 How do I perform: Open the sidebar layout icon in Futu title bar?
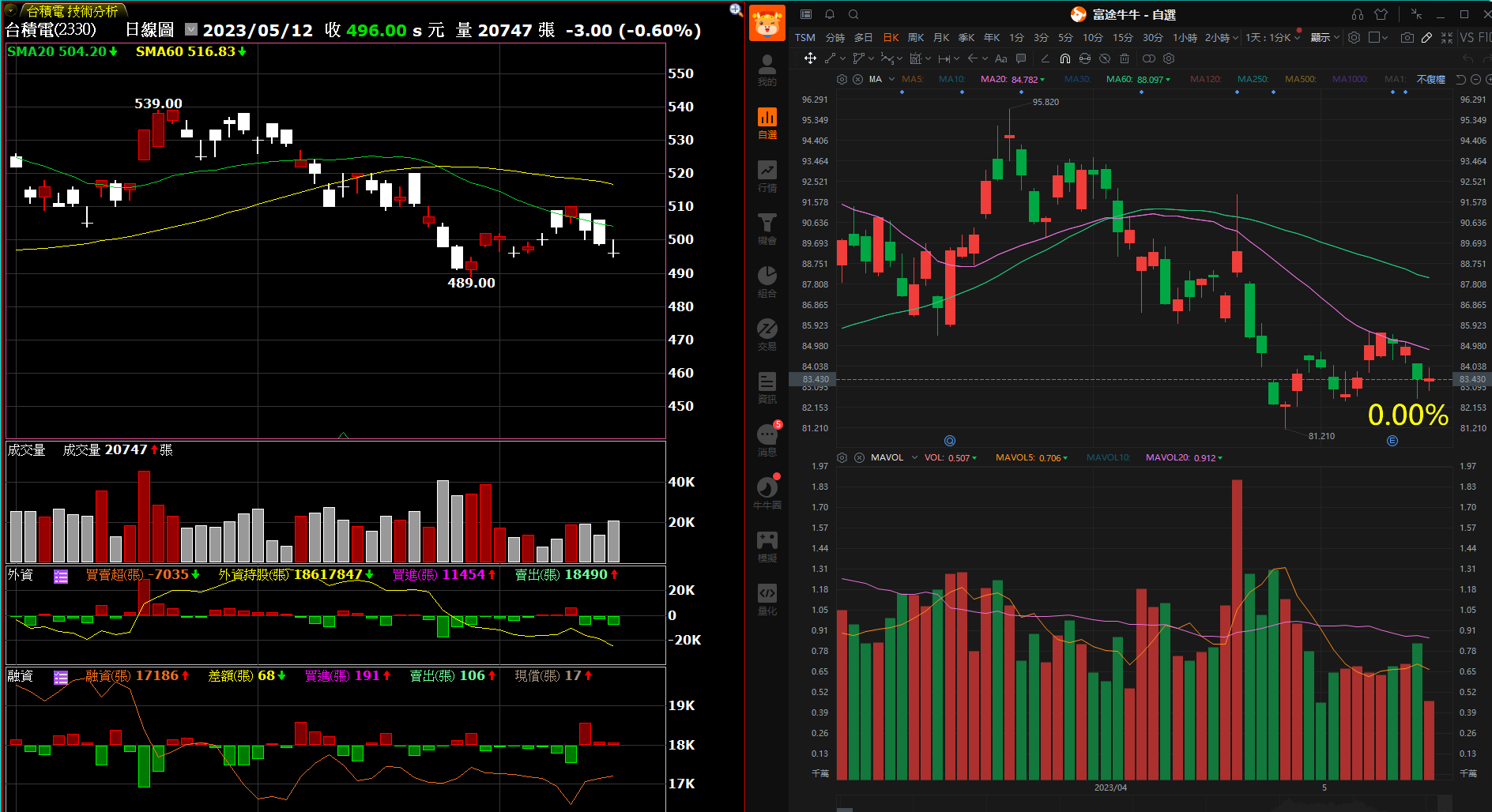point(806,14)
